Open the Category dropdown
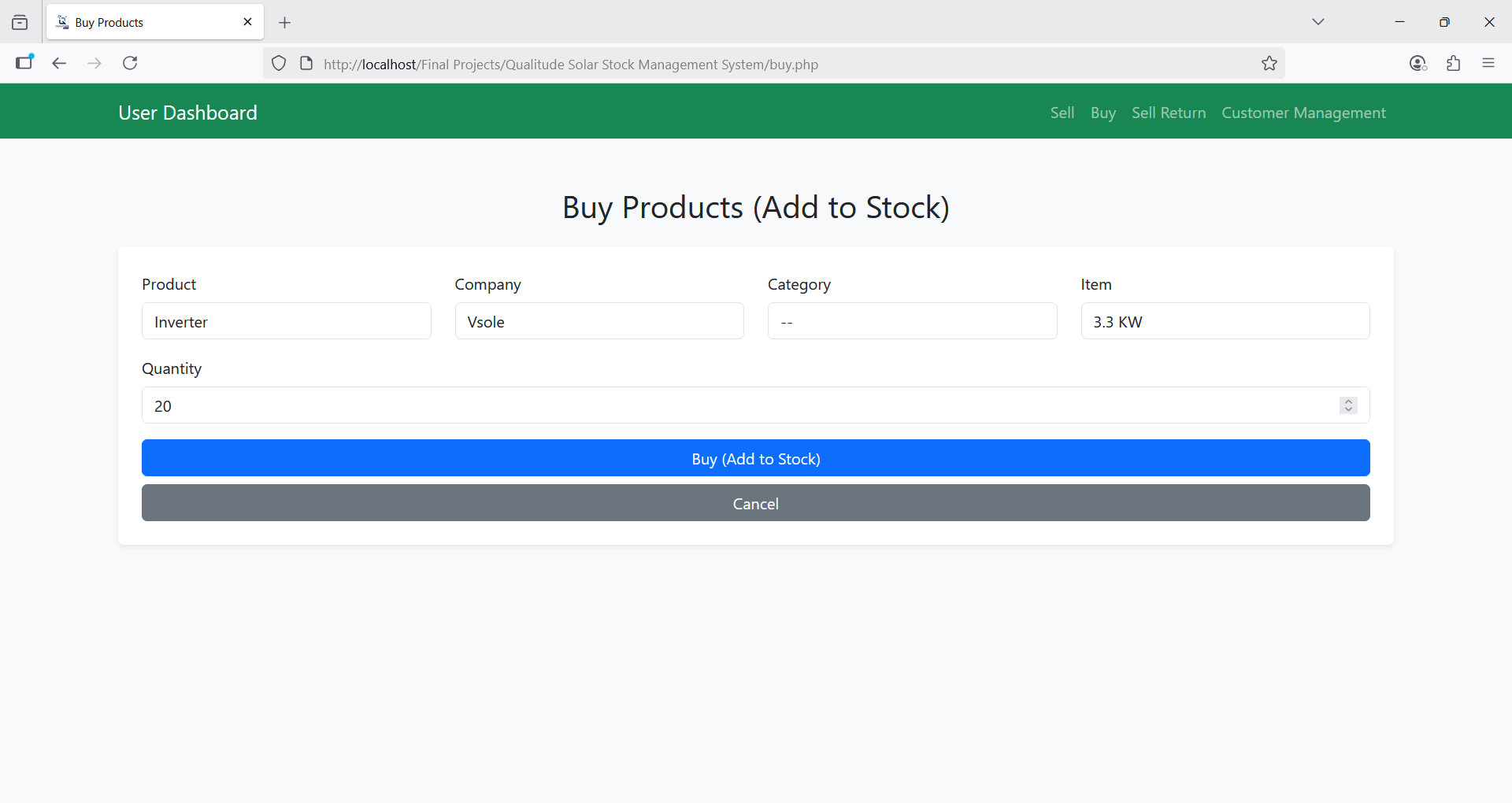Image resolution: width=1512 pixels, height=803 pixels. coord(911,321)
